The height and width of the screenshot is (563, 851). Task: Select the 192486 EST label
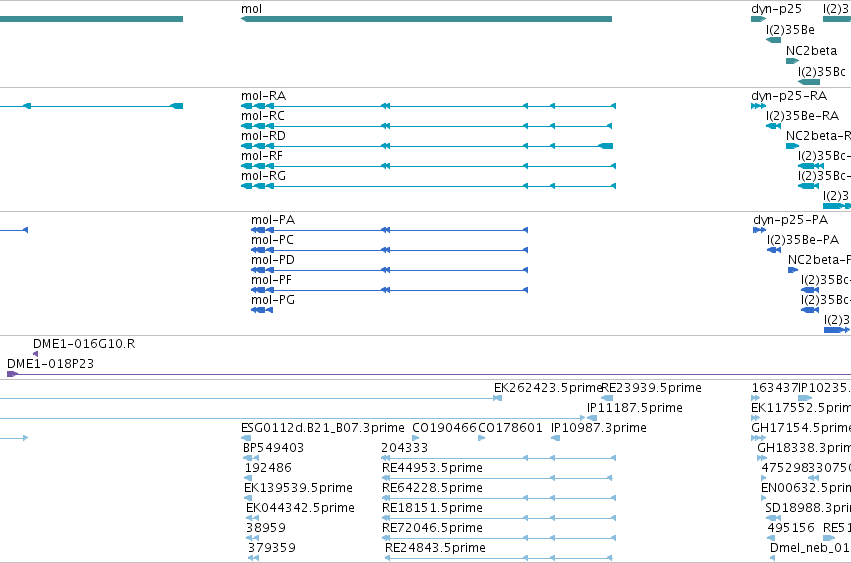tap(269, 467)
